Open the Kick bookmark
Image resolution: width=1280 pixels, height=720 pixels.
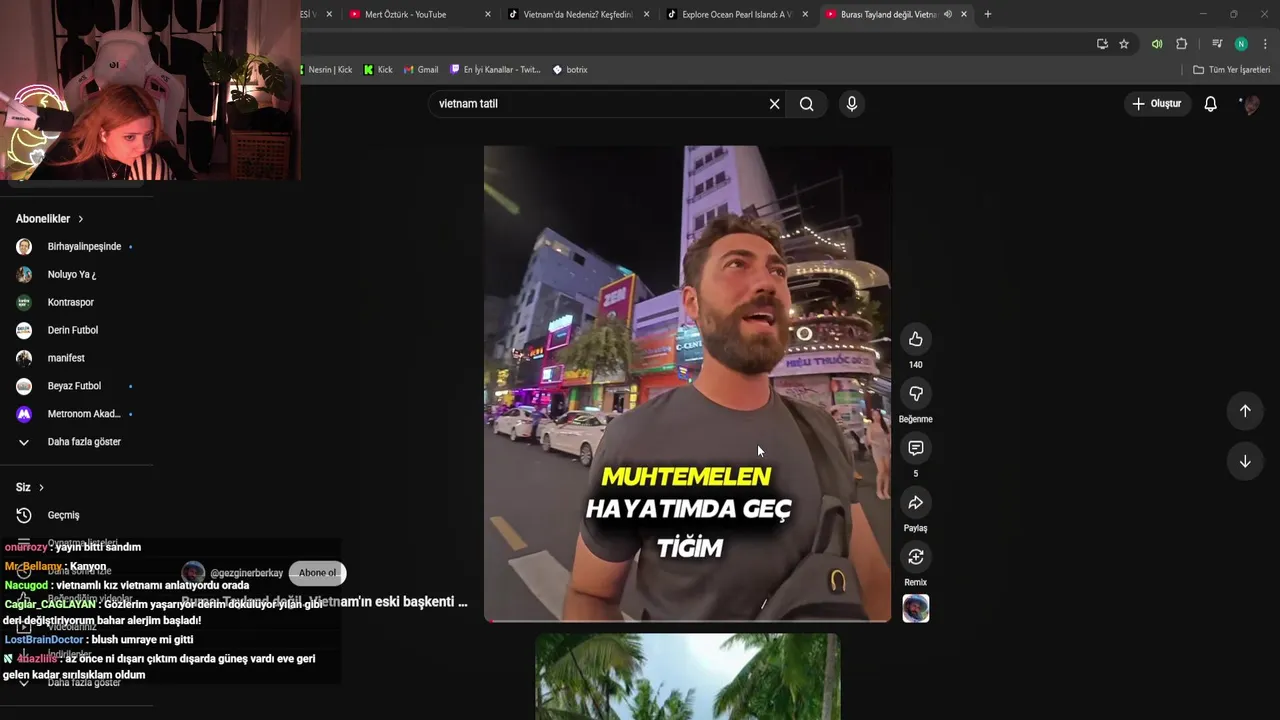click(x=378, y=70)
